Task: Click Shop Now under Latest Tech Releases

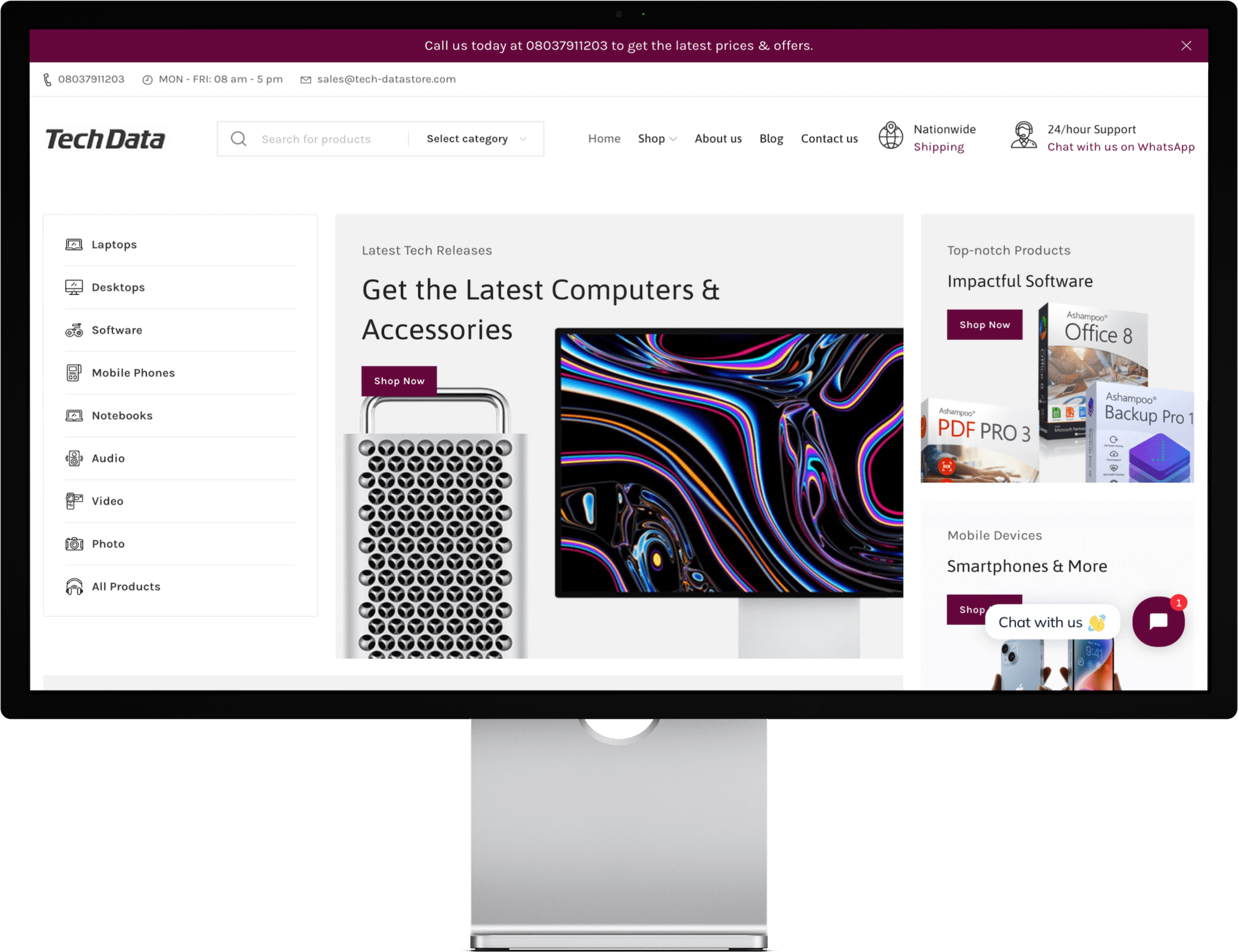Action: [399, 381]
